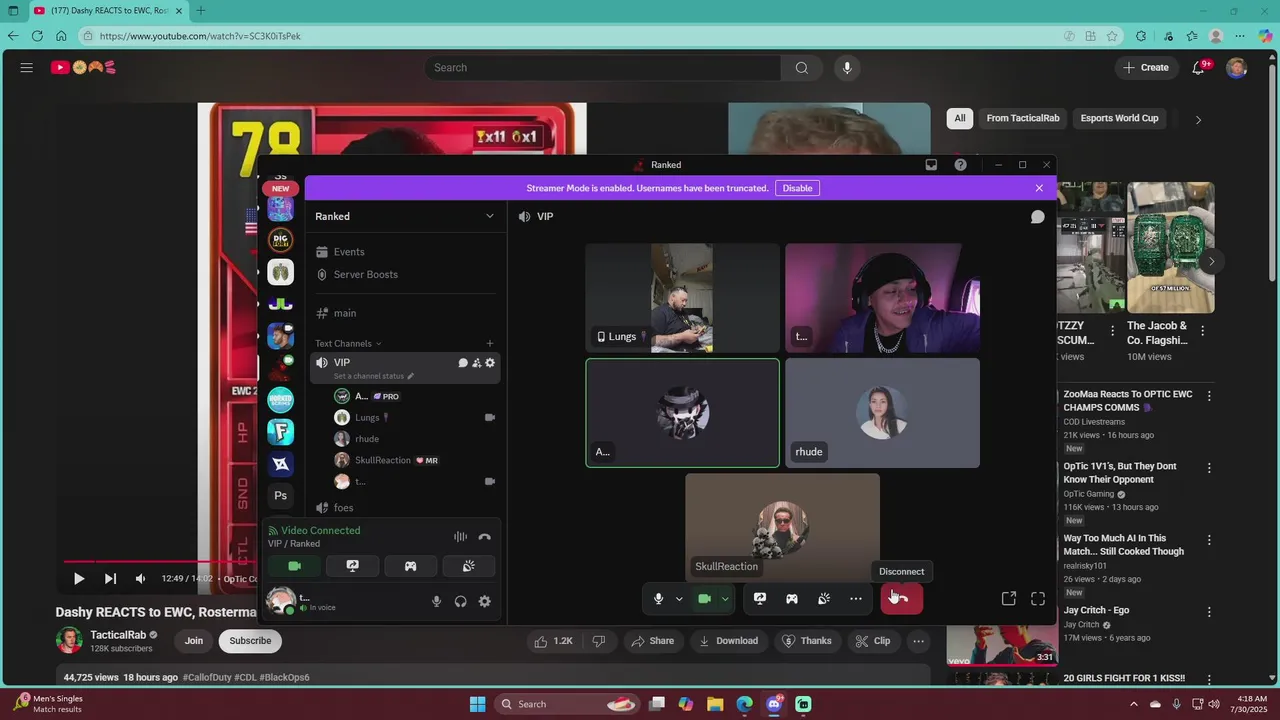Open chat for the VIP channel in sidebar
1280x720 pixels.
(463, 363)
